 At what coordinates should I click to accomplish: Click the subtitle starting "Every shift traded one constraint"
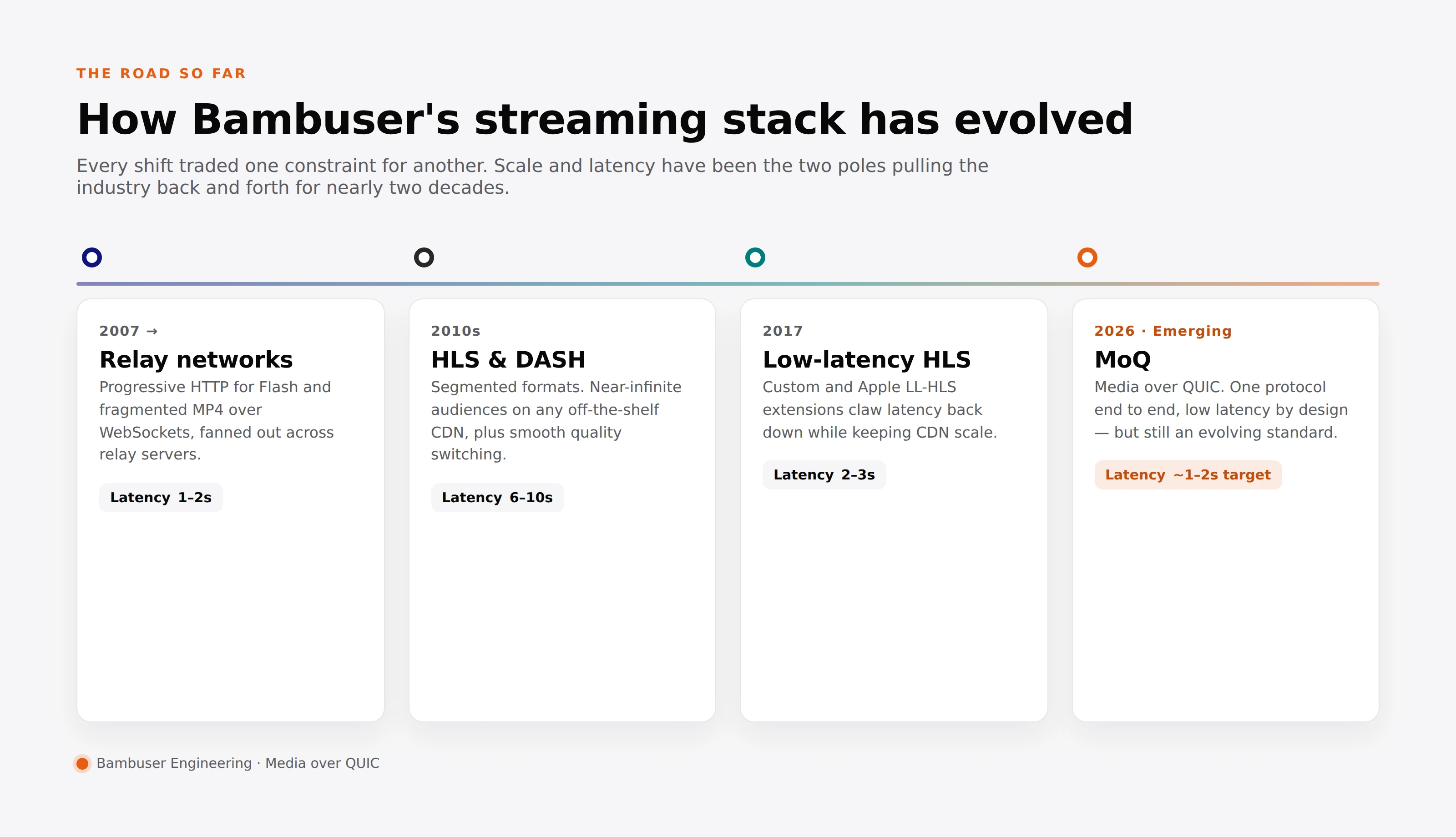(532, 176)
